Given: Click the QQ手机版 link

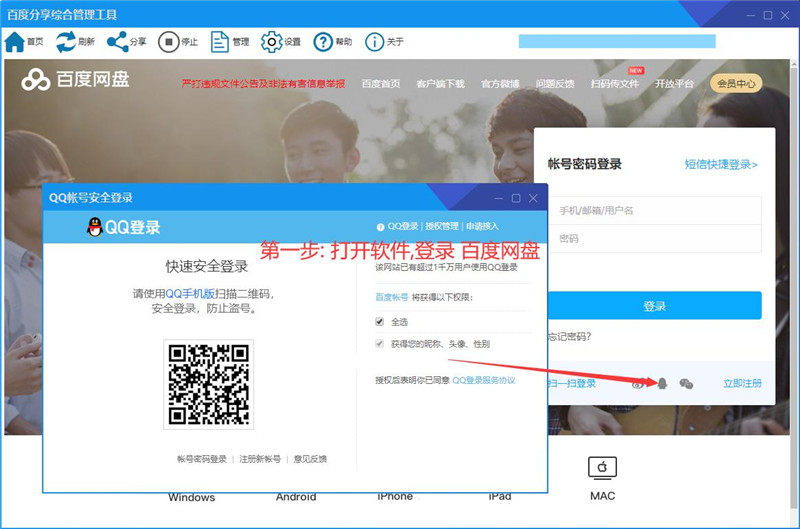Looking at the screenshot, I should tap(190, 294).
